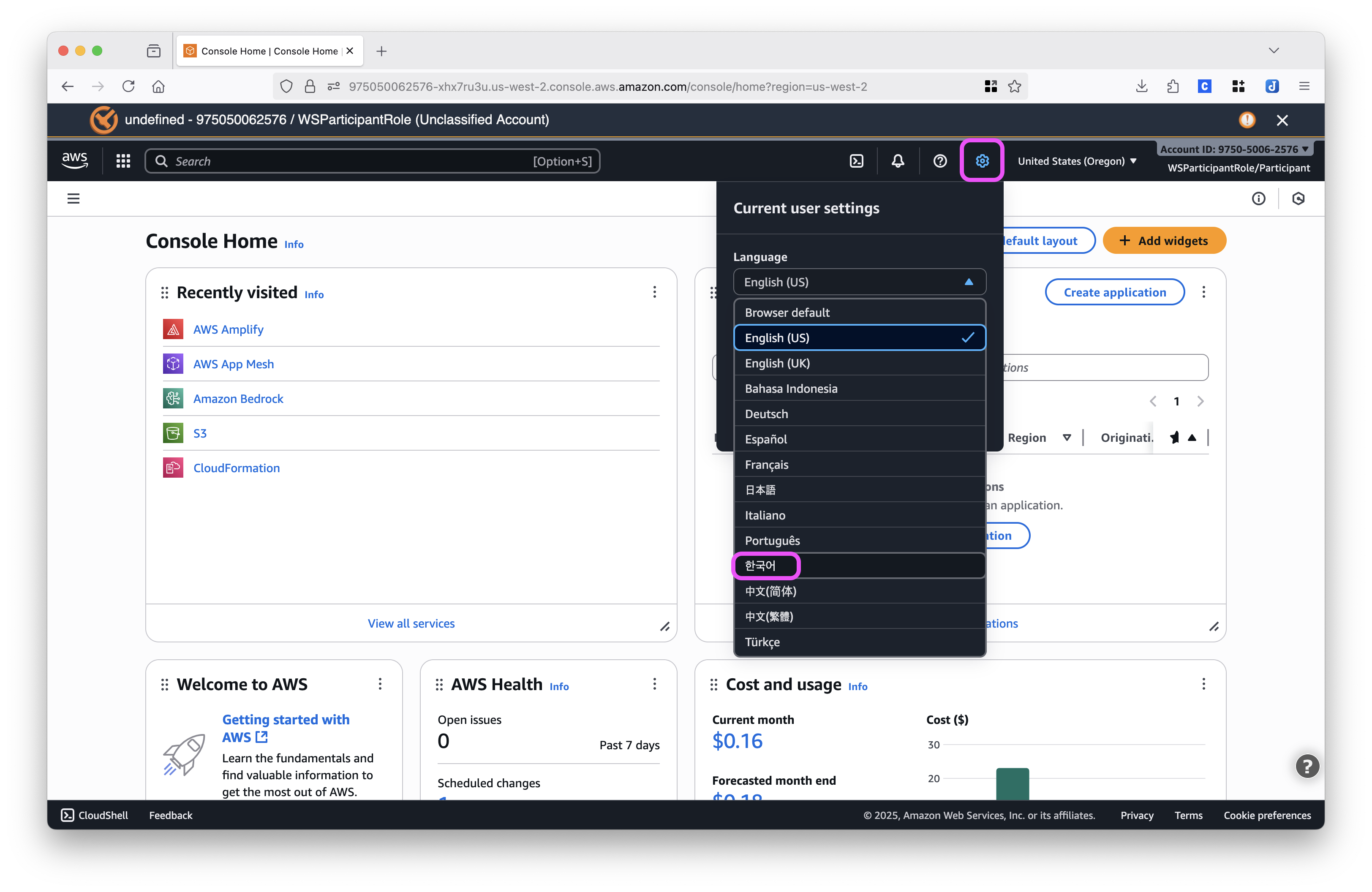Open Console Home Info link
The height and width of the screenshot is (892, 1372).
[x=294, y=244]
